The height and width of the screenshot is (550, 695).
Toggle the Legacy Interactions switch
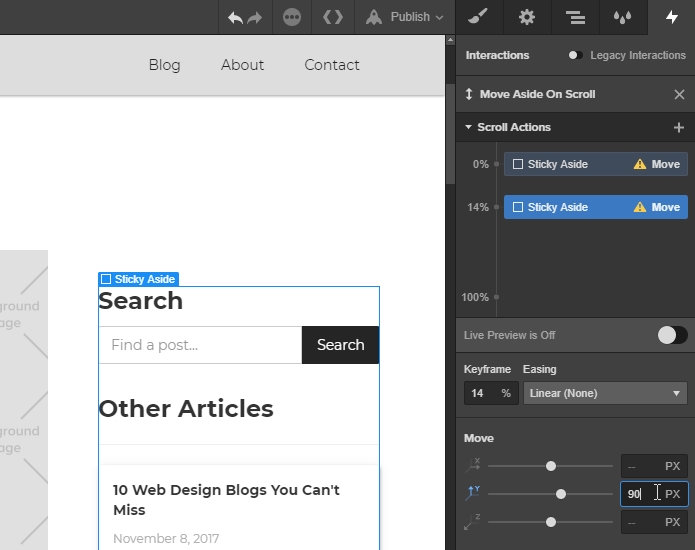click(575, 55)
